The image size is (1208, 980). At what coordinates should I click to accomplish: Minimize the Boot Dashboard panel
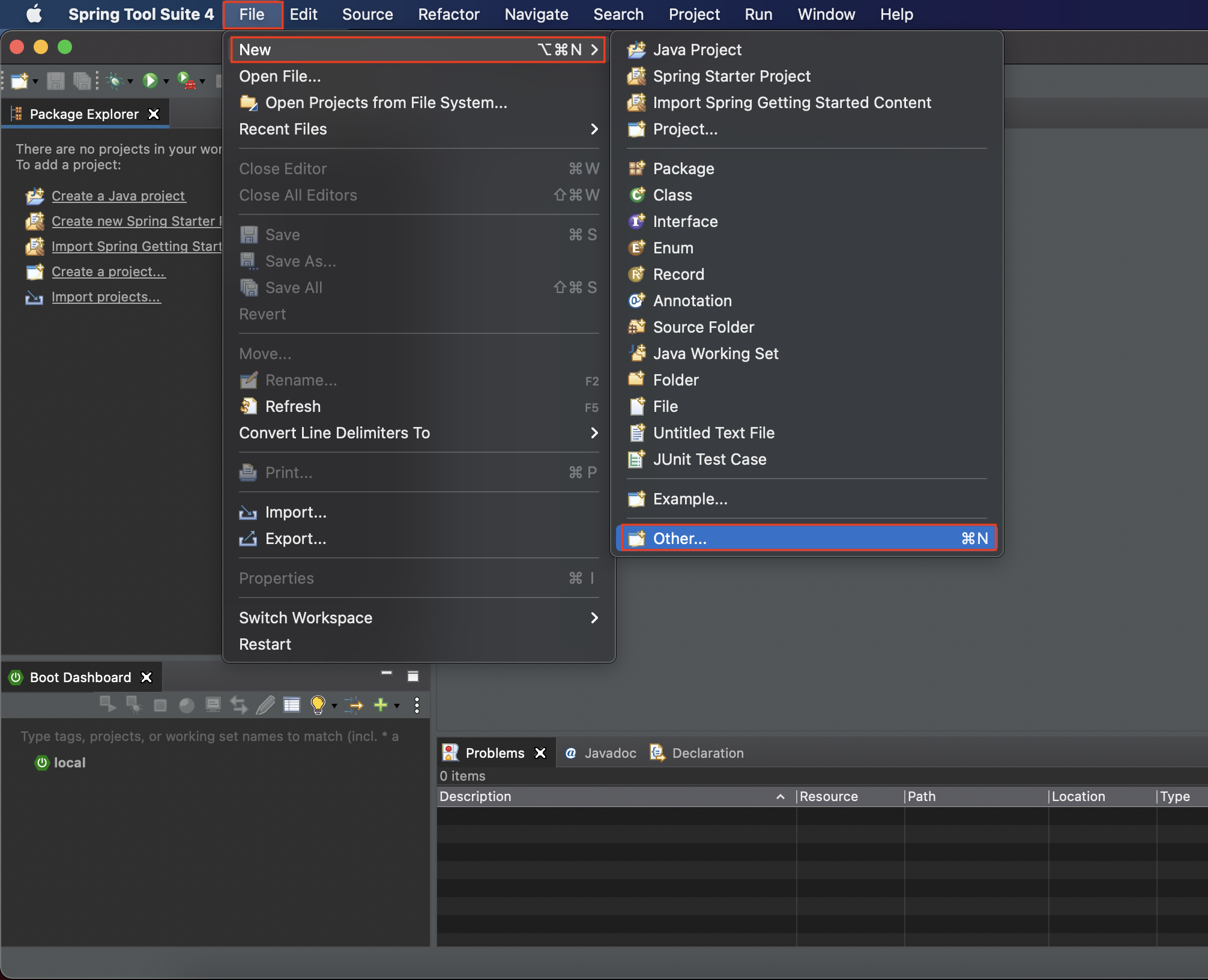tap(387, 674)
